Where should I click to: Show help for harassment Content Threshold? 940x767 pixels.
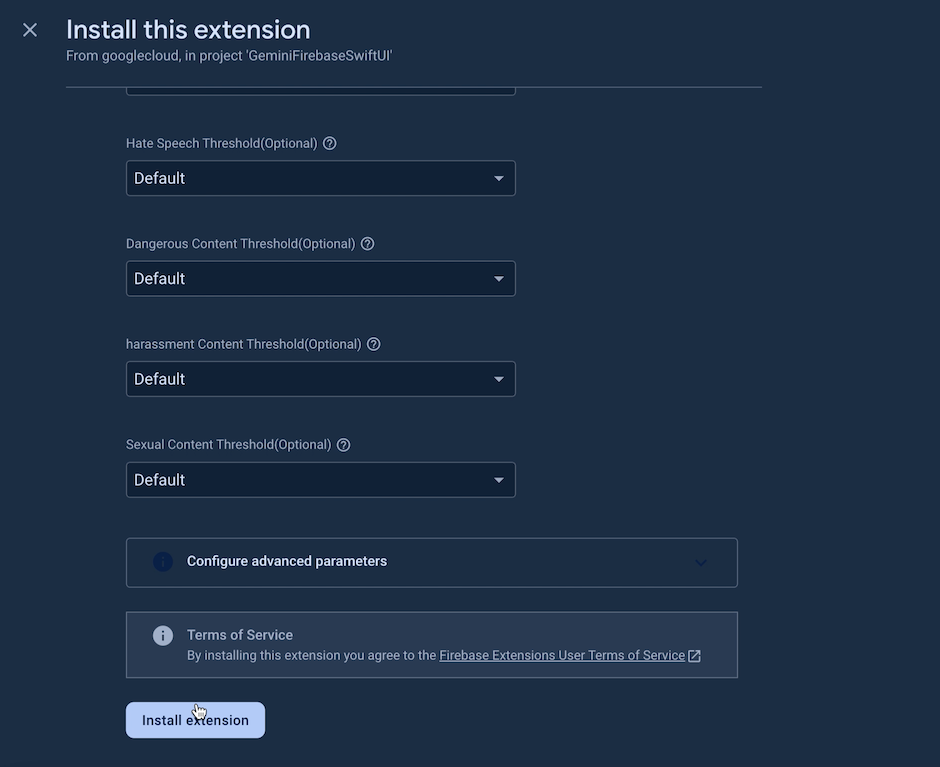click(x=374, y=344)
